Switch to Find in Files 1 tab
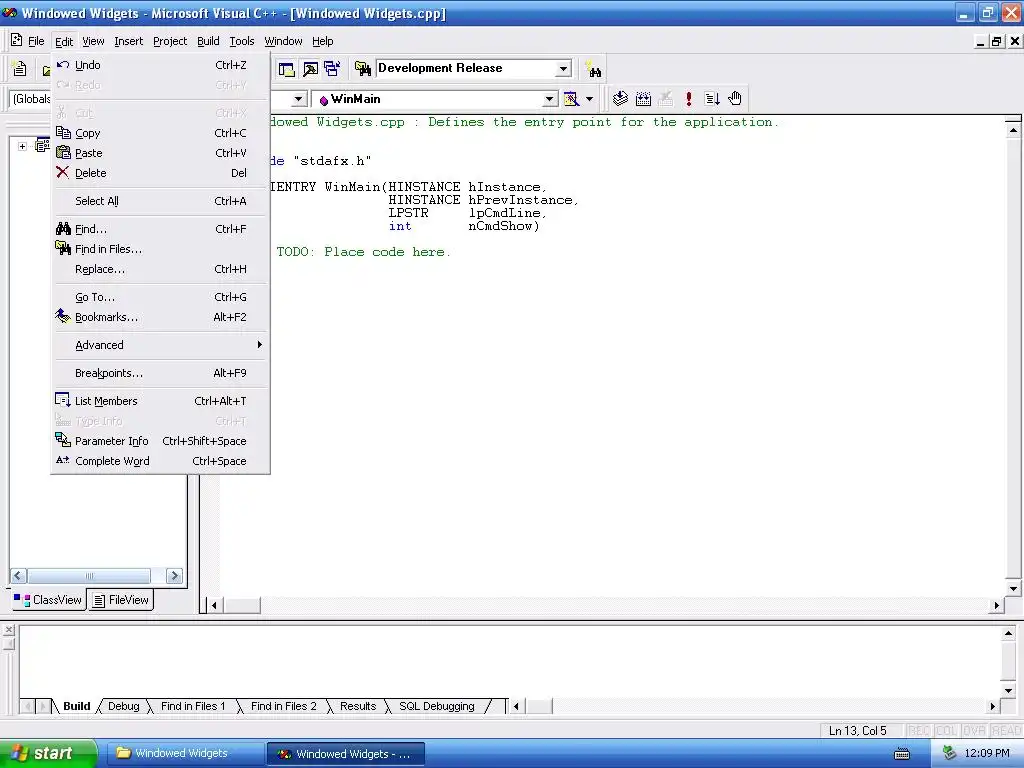The width and height of the screenshot is (1024, 768). [x=193, y=706]
